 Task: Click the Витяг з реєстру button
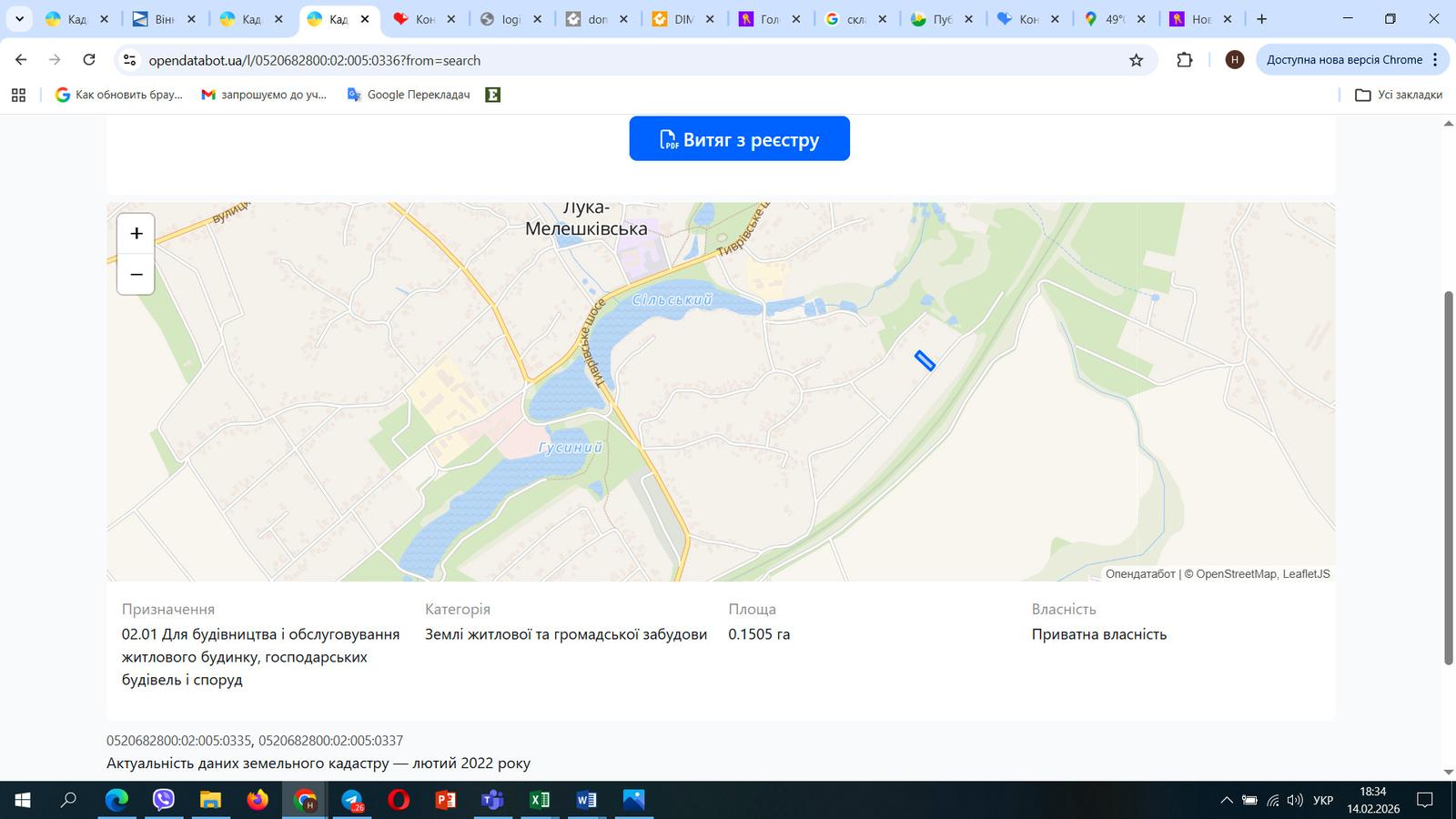(x=739, y=138)
